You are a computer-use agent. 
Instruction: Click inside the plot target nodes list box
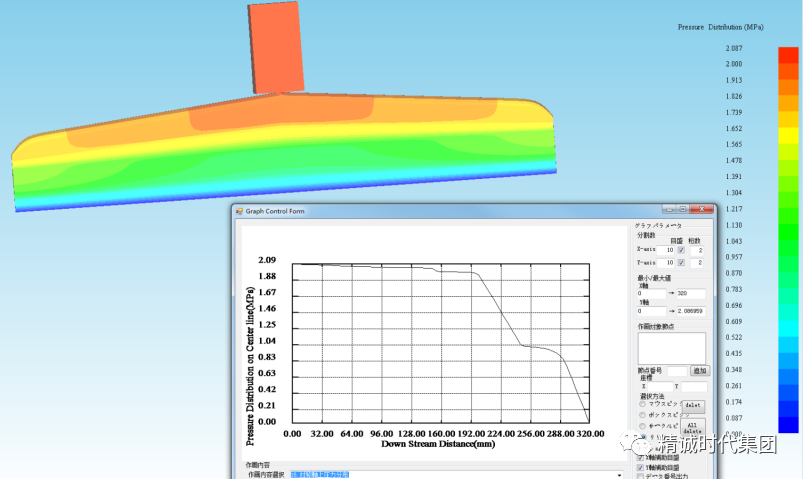671,348
